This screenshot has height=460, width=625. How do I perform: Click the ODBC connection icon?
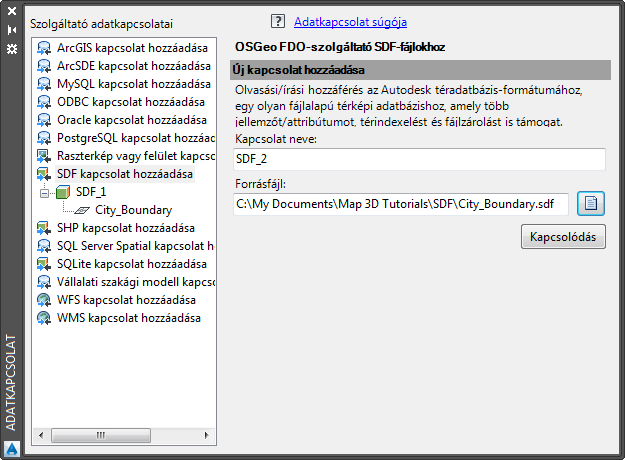(43, 102)
